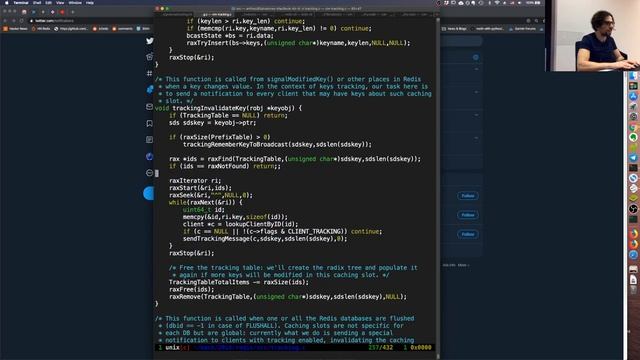Click the '257/432' position in Vim status line
This screenshot has height=360, width=640.
[x=380, y=347]
